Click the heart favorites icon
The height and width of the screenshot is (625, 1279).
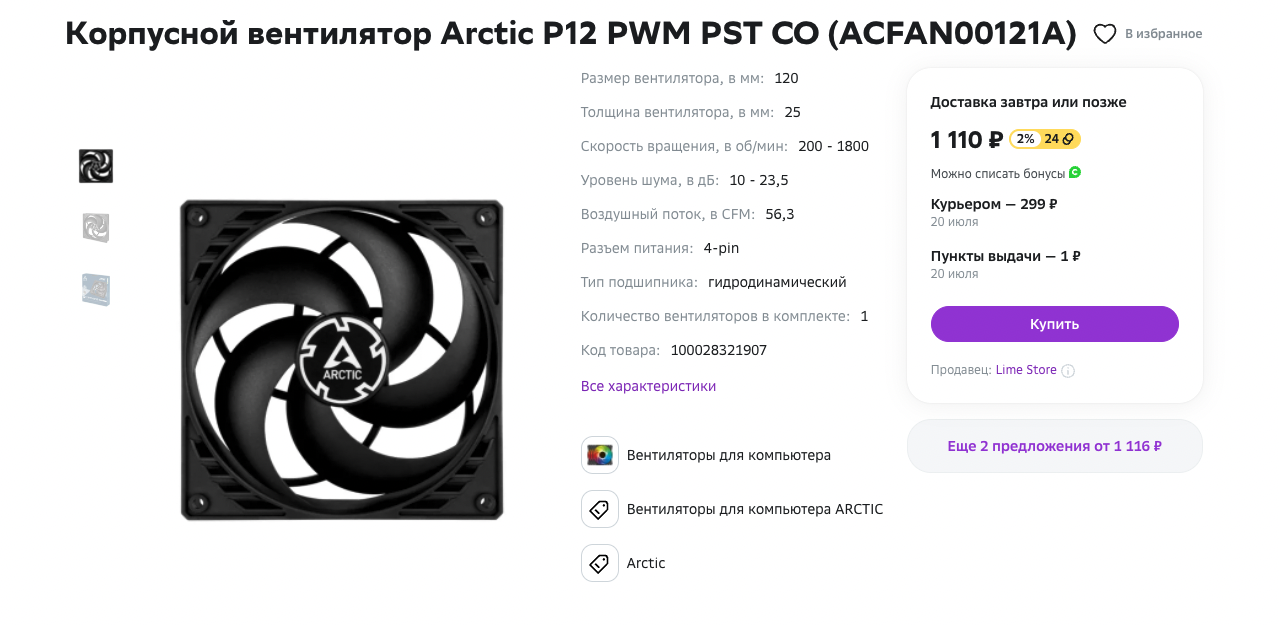point(1104,34)
